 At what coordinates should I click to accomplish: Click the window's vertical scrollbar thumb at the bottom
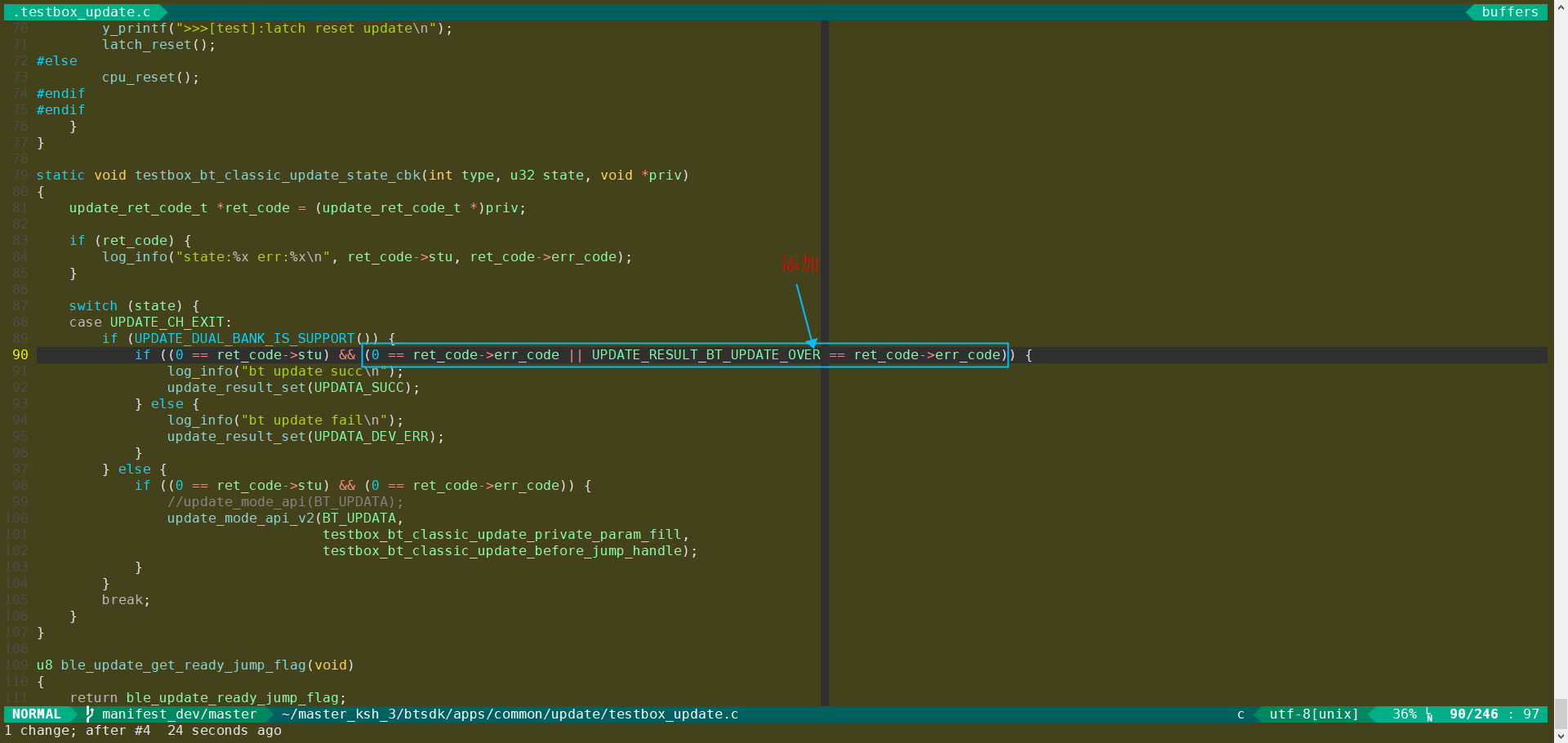click(1561, 714)
